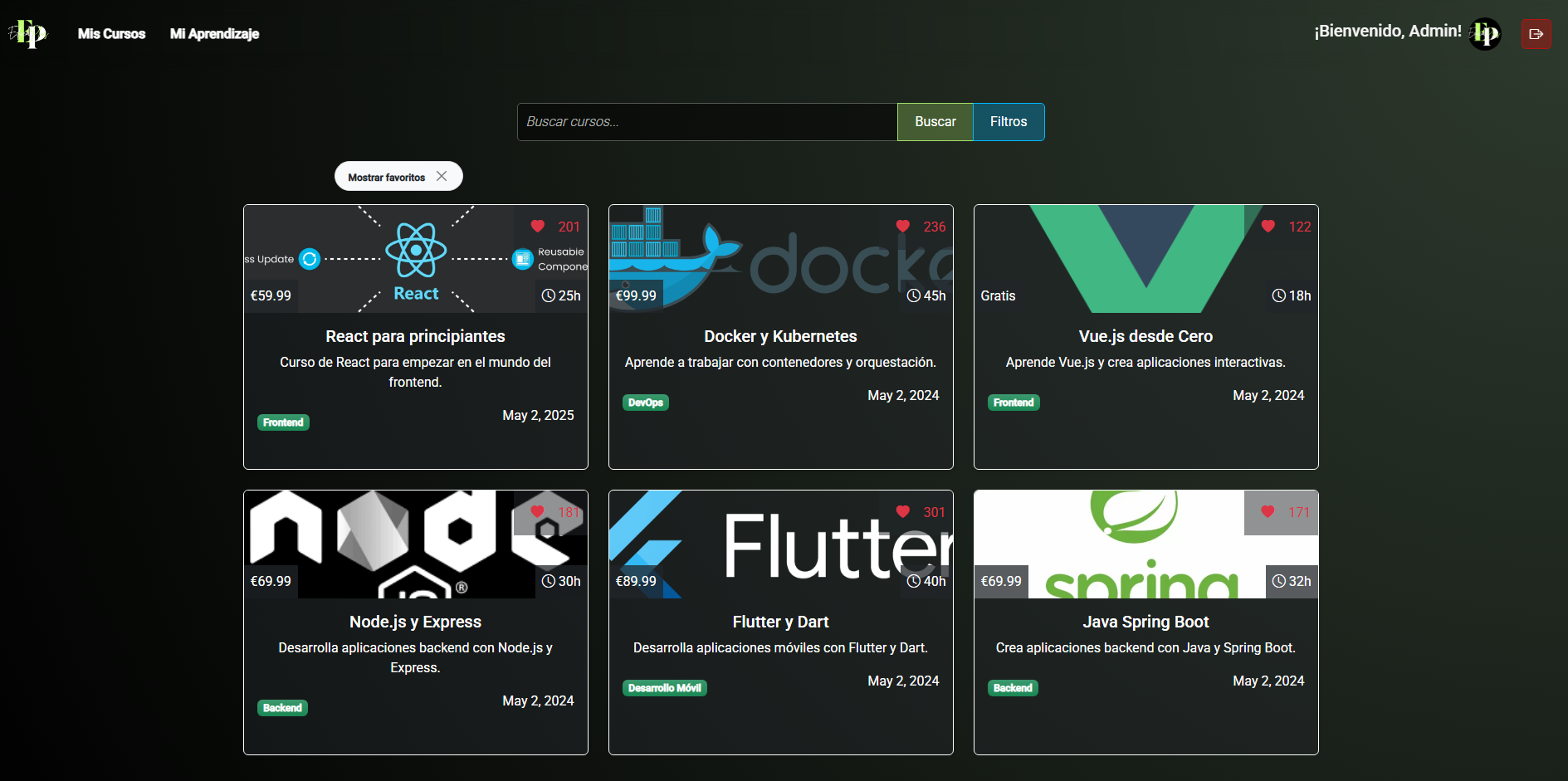Viewport: 1568px width, 781px height.
Task: Select the Mostrar favoritos chip label
Action: (x=386, y=177)
